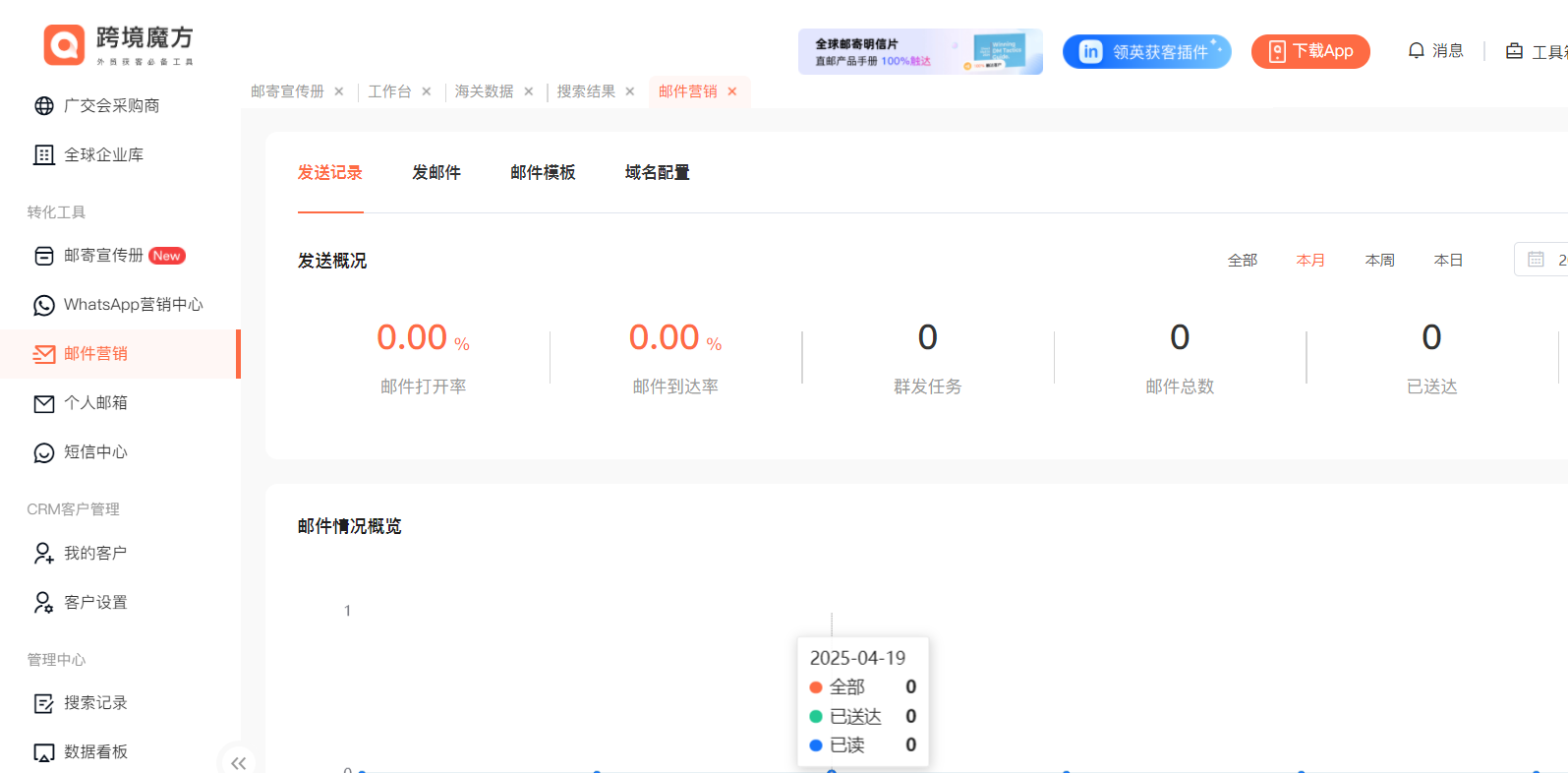Click 领英获客插件 button
1568x773 pixels.
click(1146, 51)
